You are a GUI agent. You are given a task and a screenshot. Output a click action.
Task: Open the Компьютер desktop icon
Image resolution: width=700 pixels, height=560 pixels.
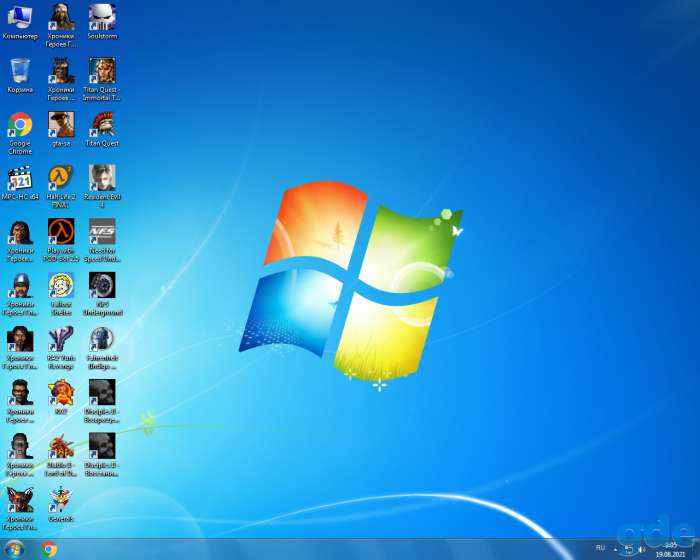coord(20,23)
